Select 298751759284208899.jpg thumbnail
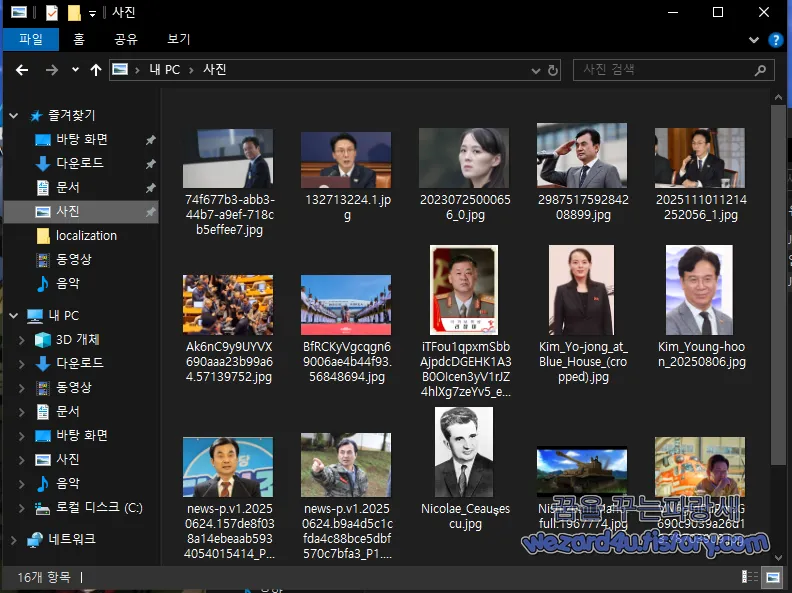792x593 pixels. point(582,155)
